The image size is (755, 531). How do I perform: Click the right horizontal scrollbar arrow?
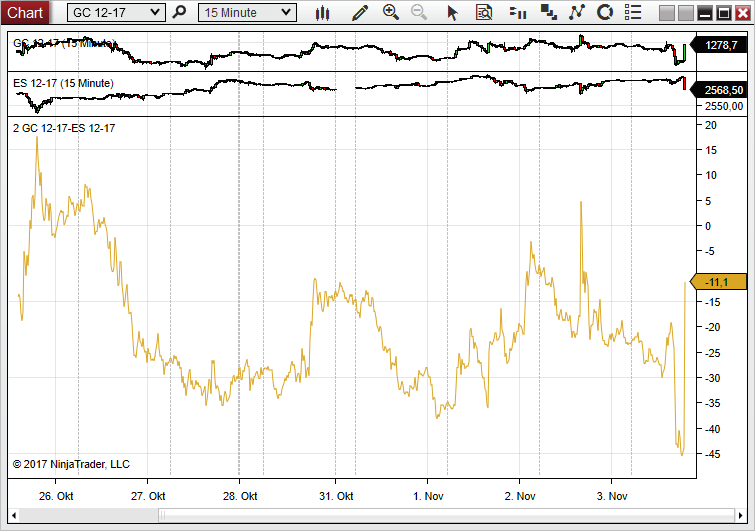point(741,516)
